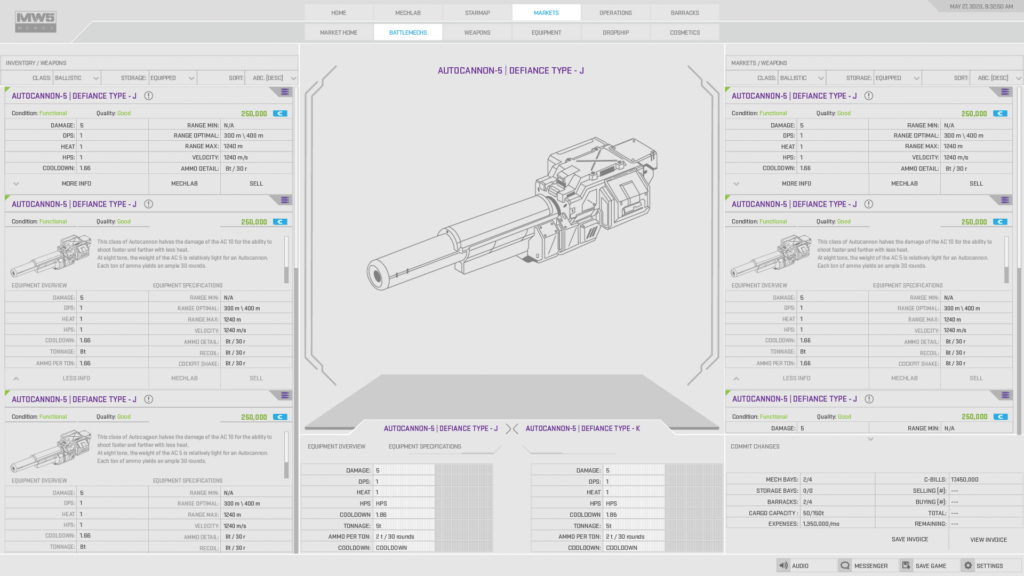Viewport: 1024px width, 576px height.
Task: Click the info icon on first market Autocannon-5
Action: pos(867,96)
